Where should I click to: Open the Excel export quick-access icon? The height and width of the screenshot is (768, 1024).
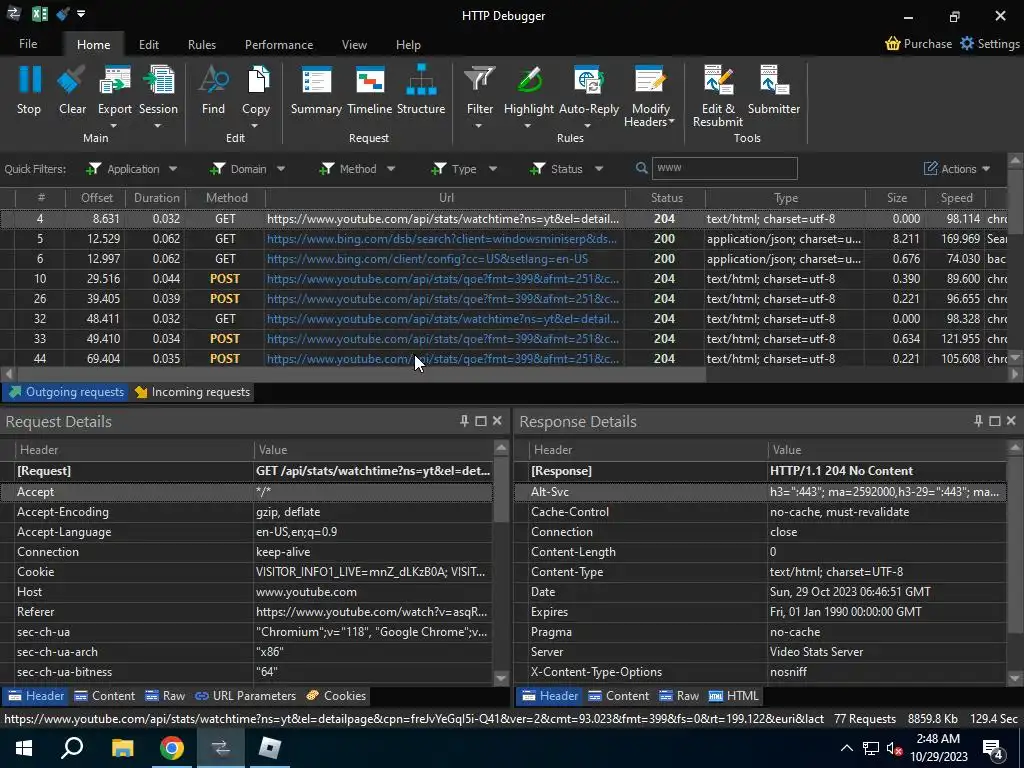pyautogui.click(x=40, y=14)
